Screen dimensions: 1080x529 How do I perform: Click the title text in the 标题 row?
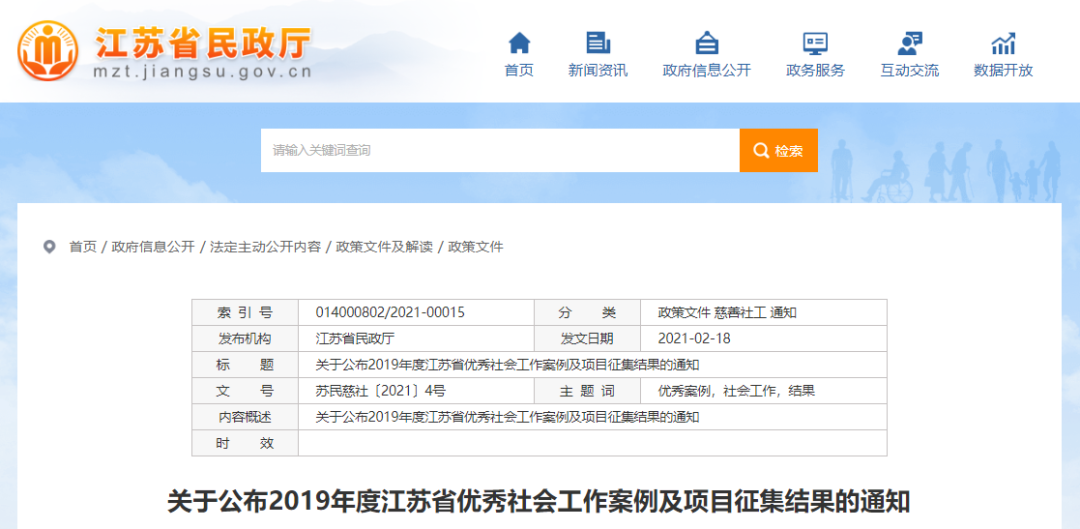tap(508, 365)
